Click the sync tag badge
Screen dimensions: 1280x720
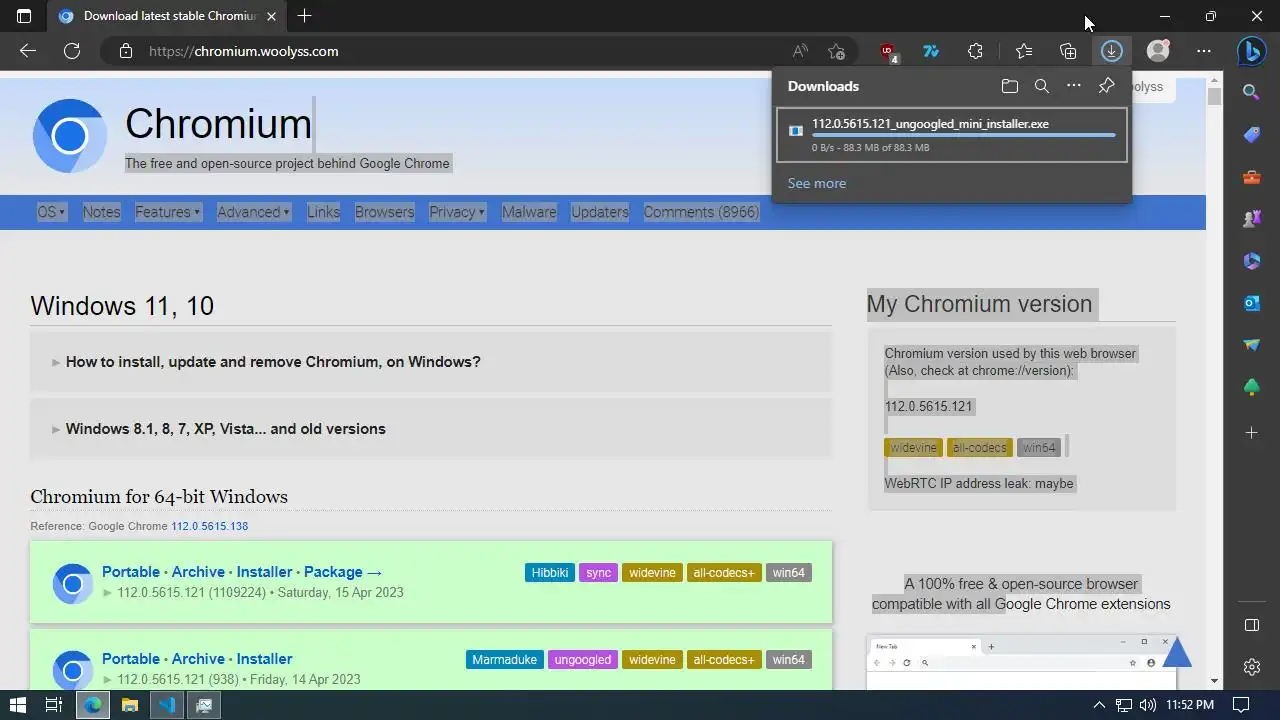coord(598,573)
